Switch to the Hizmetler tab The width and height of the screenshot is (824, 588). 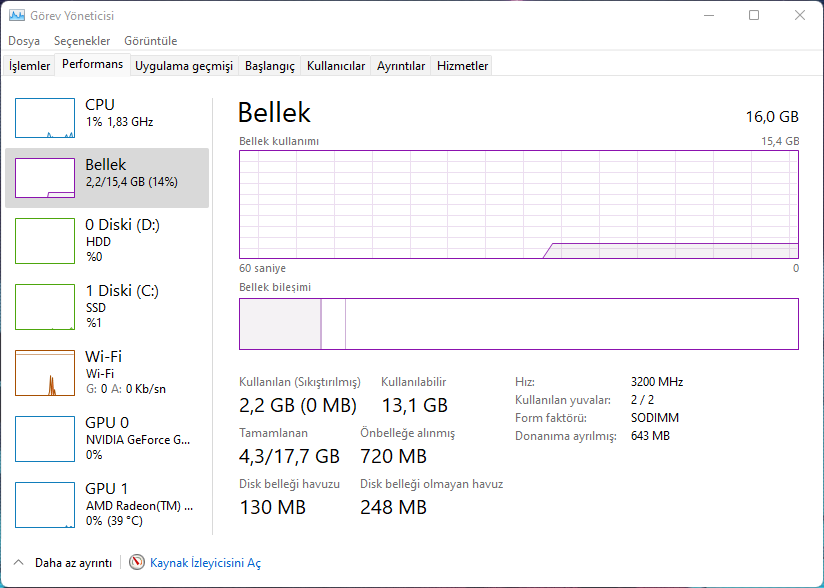click(x=462, y=66)
